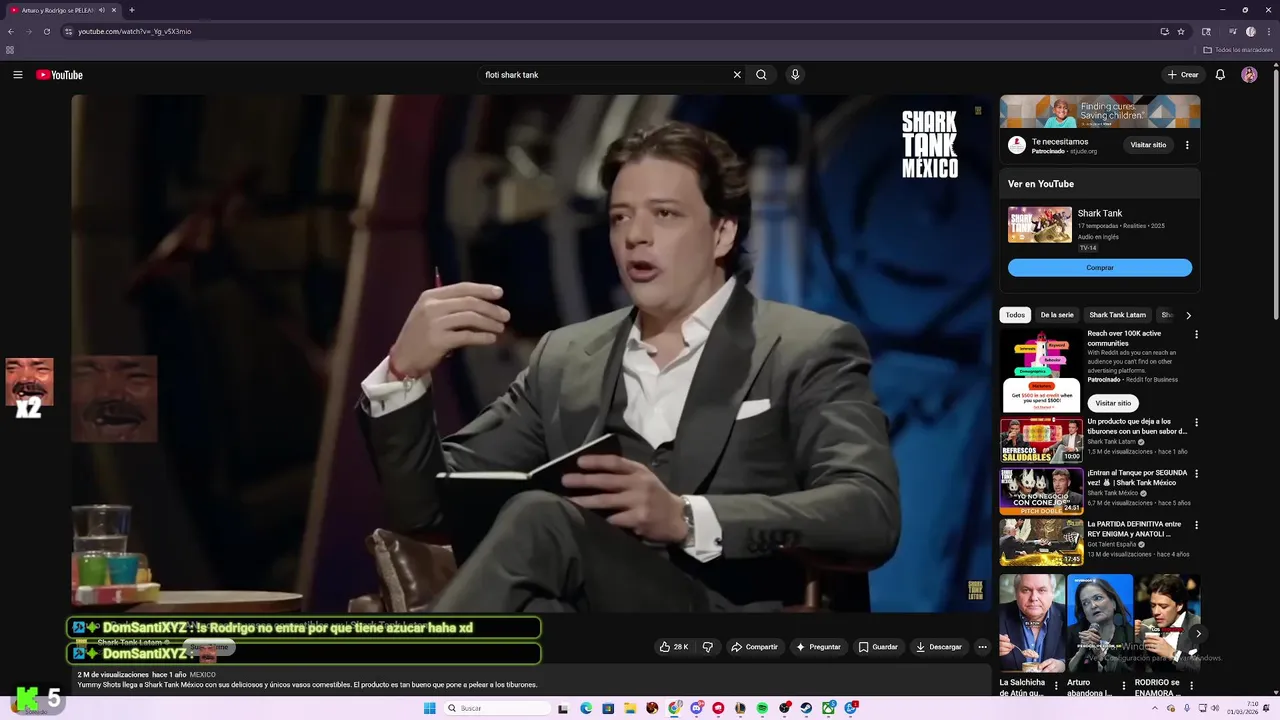
Task: Open the St. Jude ad banner image
Action: 1100,112
